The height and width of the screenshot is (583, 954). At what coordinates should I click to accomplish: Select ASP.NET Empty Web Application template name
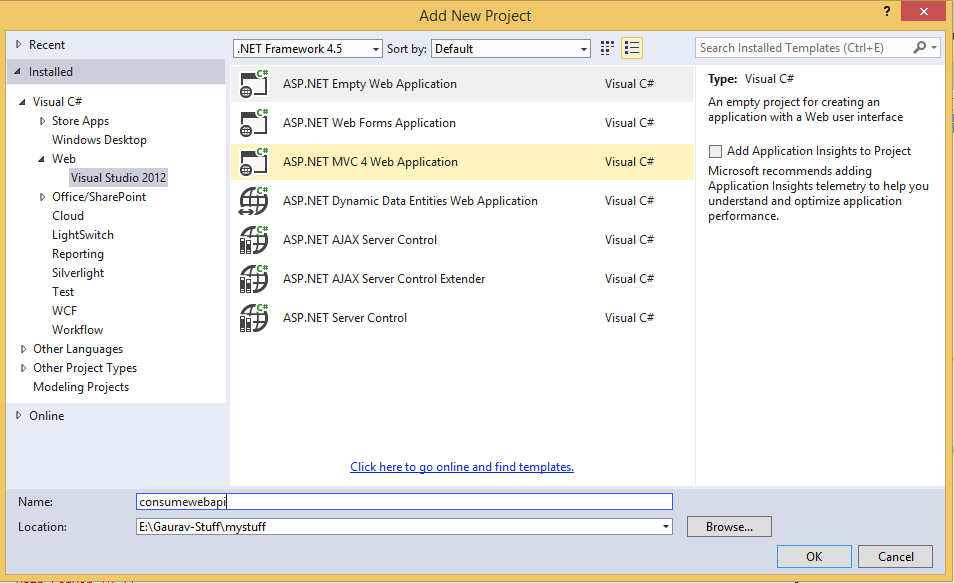(x=370, y=84)
